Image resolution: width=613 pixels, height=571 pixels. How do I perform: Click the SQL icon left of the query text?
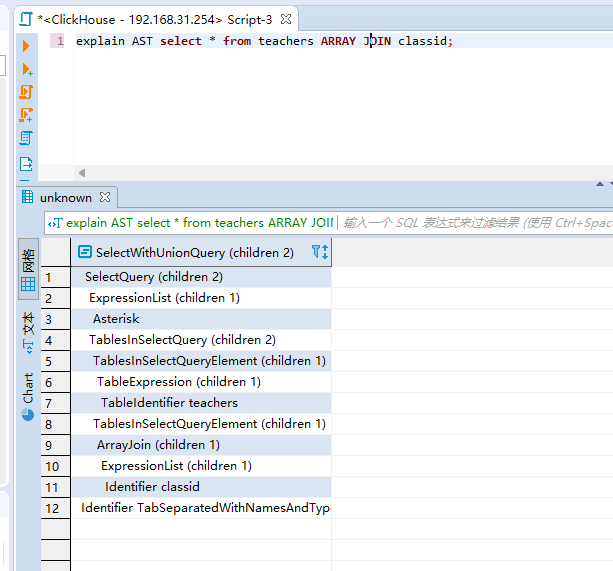56,223
